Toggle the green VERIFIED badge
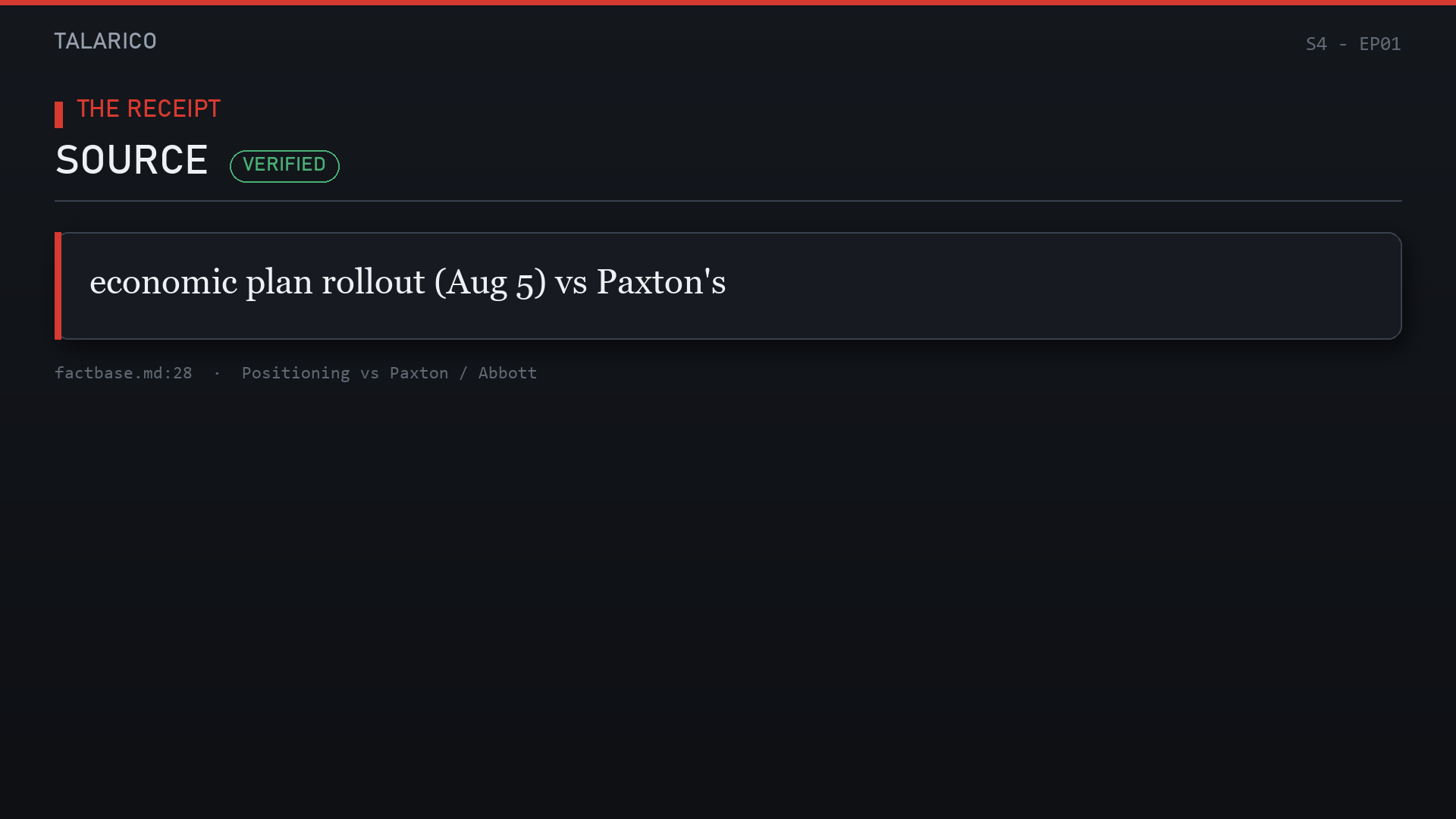 [x=284, y=165]
